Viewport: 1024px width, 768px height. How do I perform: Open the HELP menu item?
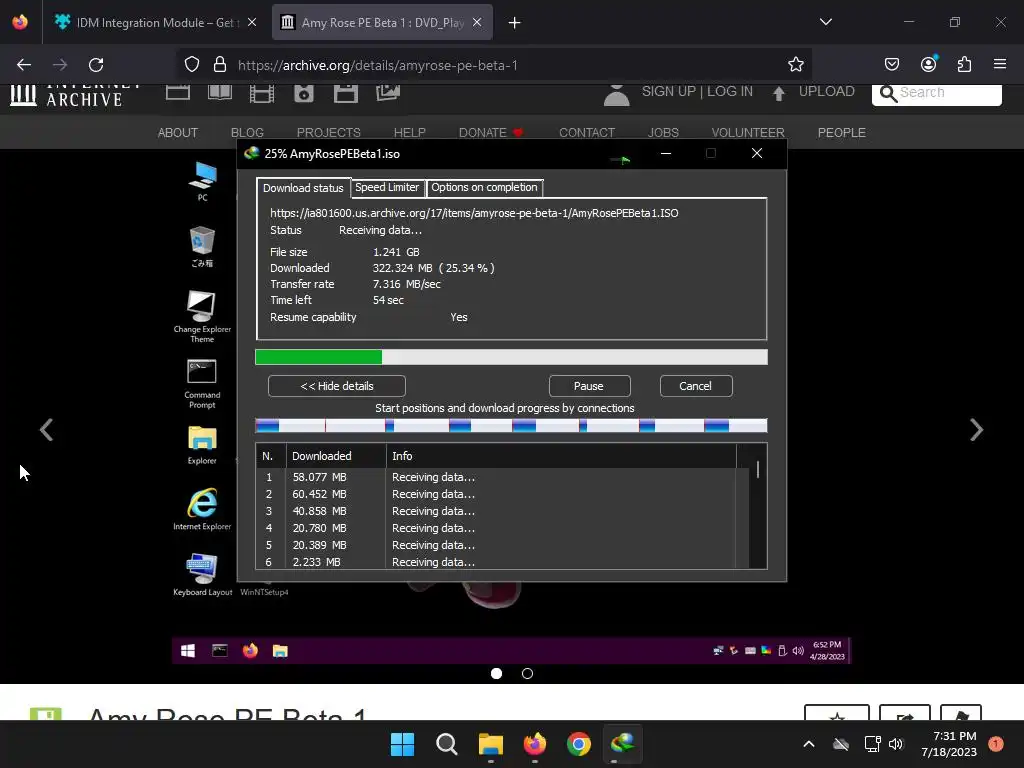(x=409, y=133)
